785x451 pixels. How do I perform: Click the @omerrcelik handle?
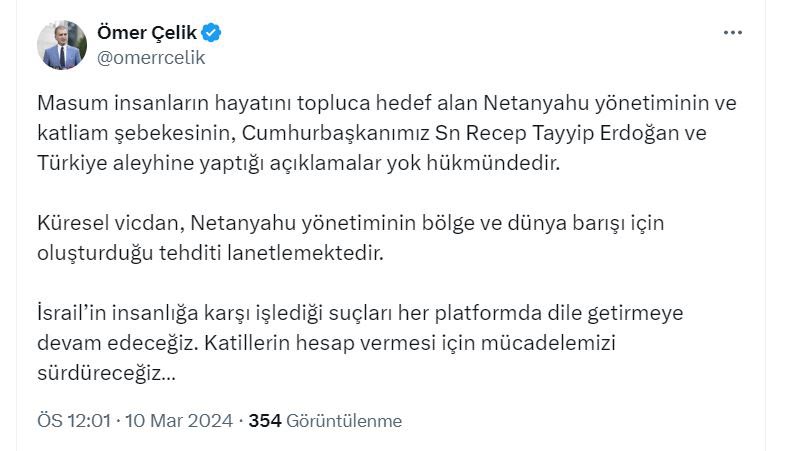[x=150, y=57]
